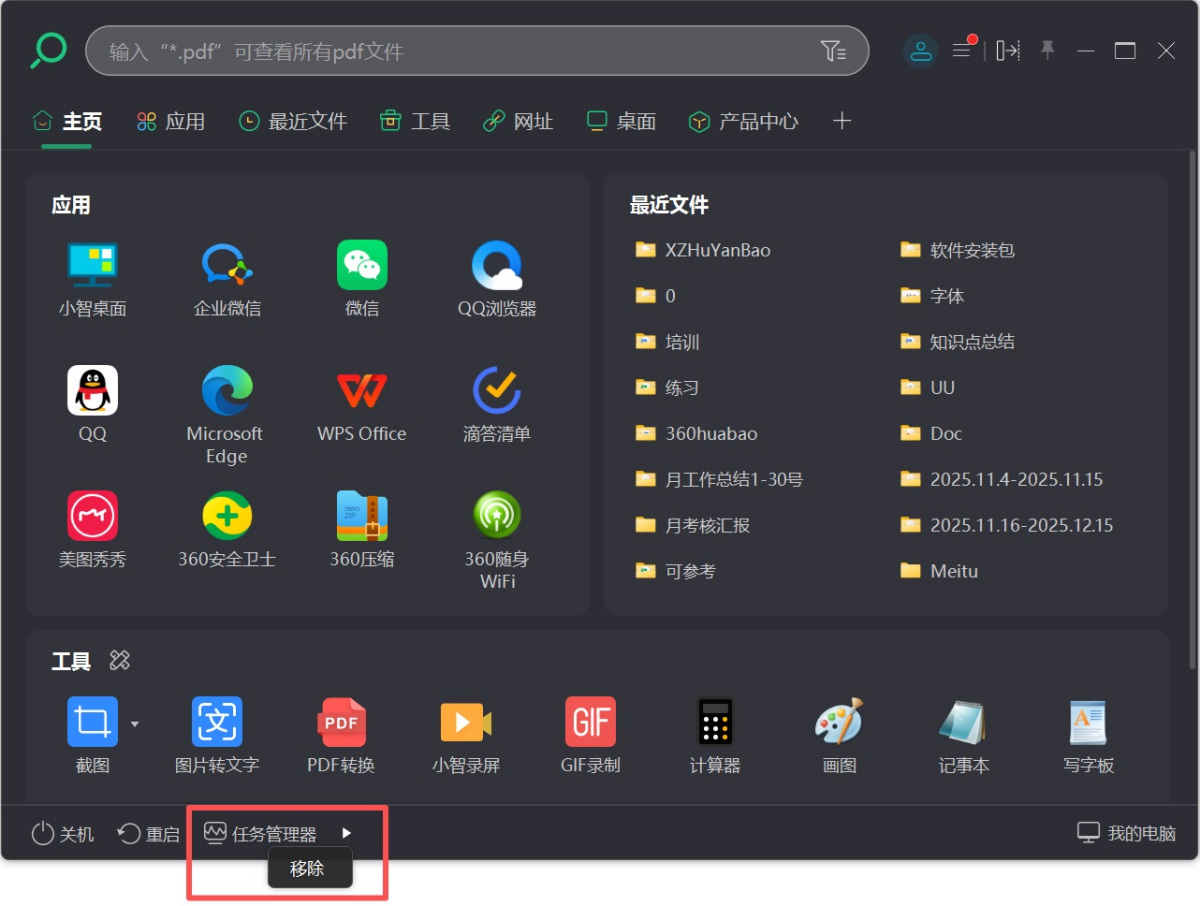Start the 小智录屏 screen recorder
Viewport: 1200px width, 906px height.
click(x=465, y=721)
